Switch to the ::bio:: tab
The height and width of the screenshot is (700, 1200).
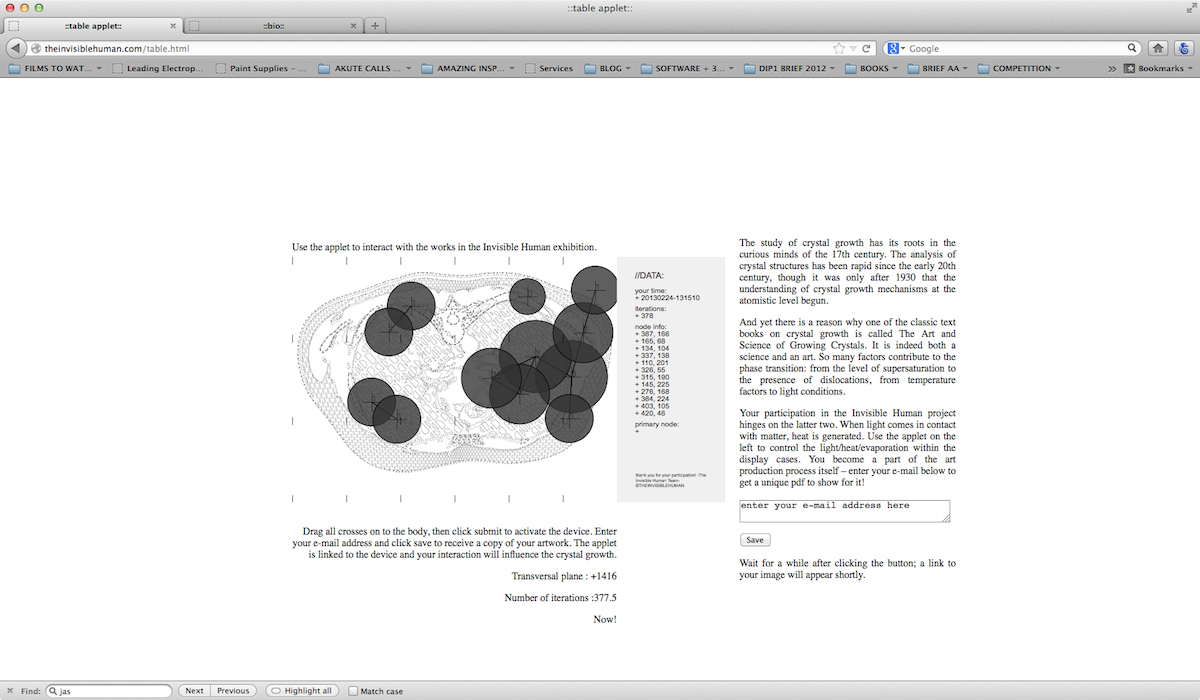click(273, 26)
